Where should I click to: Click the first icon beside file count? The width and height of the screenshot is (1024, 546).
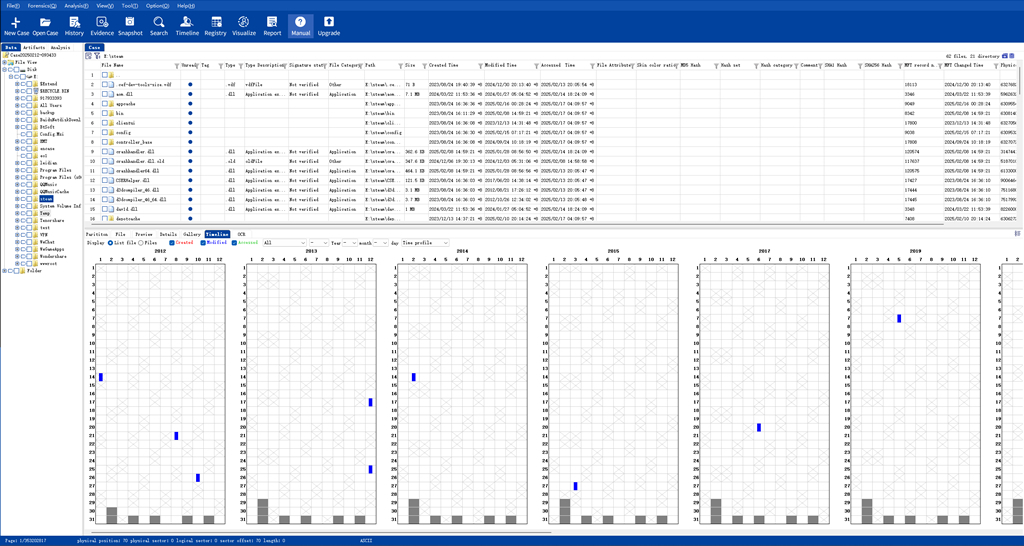(1004, 56)
